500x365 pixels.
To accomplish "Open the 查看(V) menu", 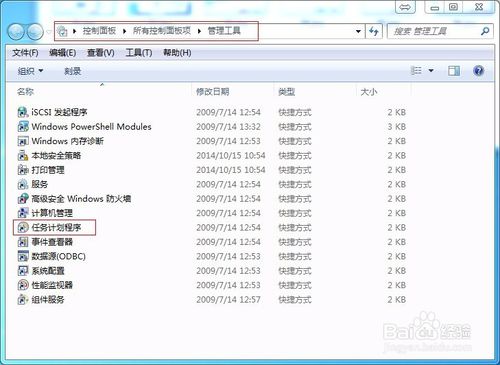I will [101, 53].
